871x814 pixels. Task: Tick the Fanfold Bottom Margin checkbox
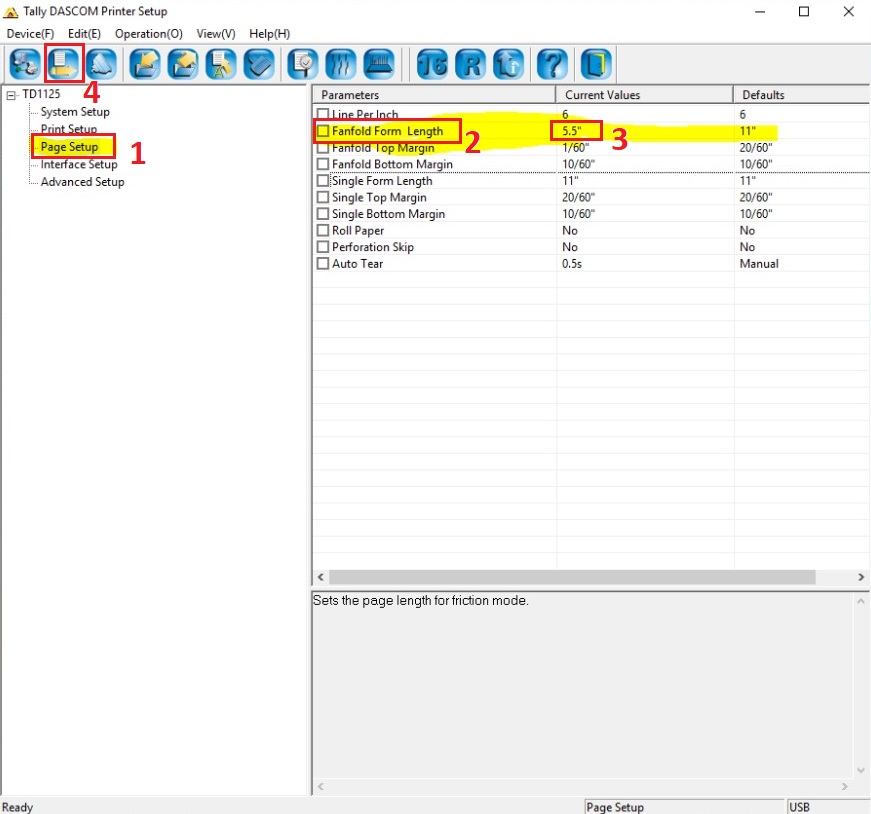click(x=323, y=164)
